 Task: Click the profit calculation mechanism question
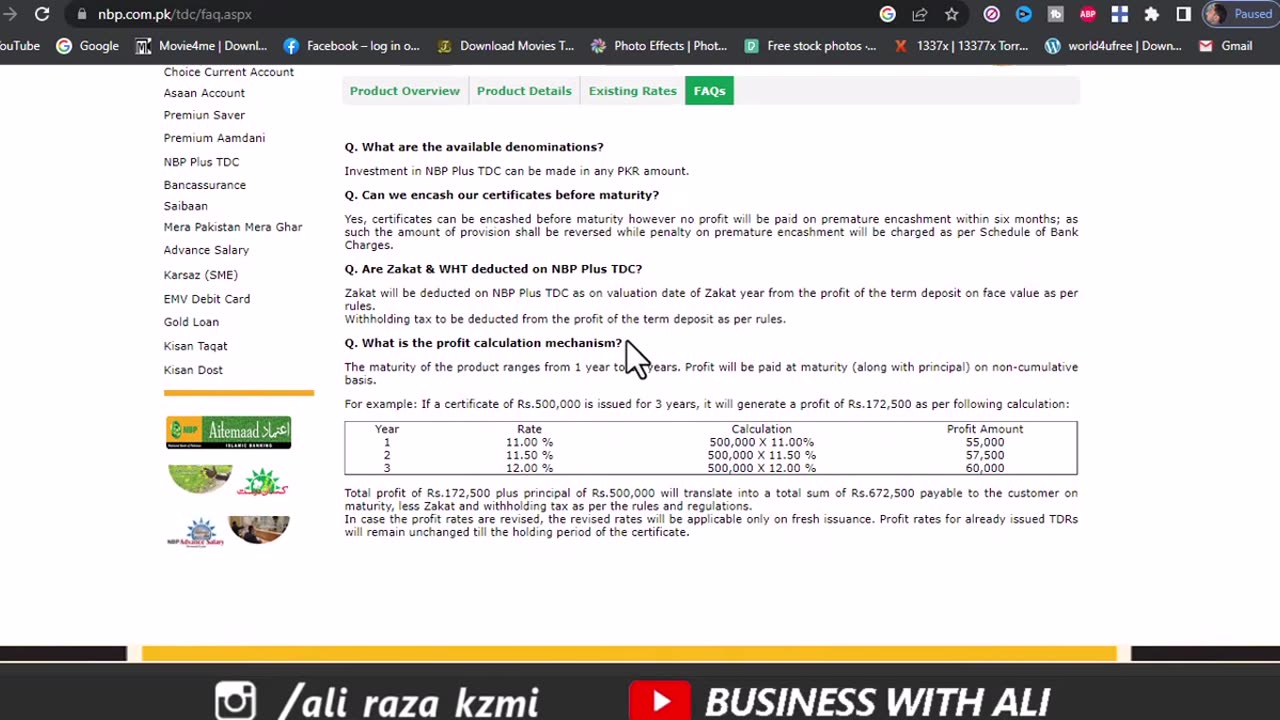pyautogui.click(x=483, y=343)
